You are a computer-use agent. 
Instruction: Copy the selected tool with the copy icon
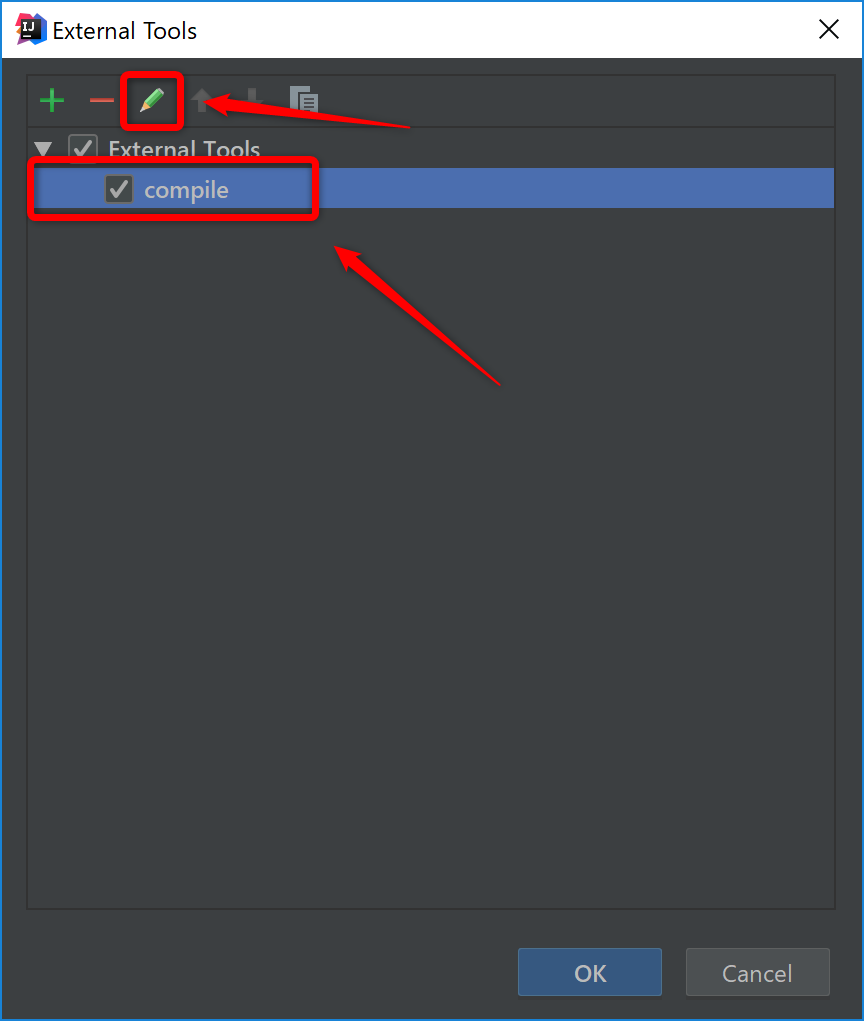pos(303,100)
